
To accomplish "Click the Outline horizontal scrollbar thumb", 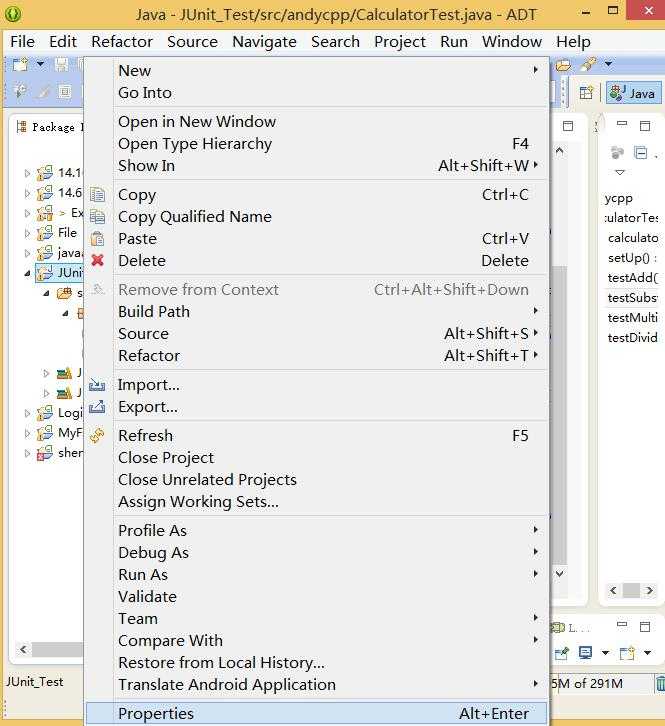I will 631,590.
